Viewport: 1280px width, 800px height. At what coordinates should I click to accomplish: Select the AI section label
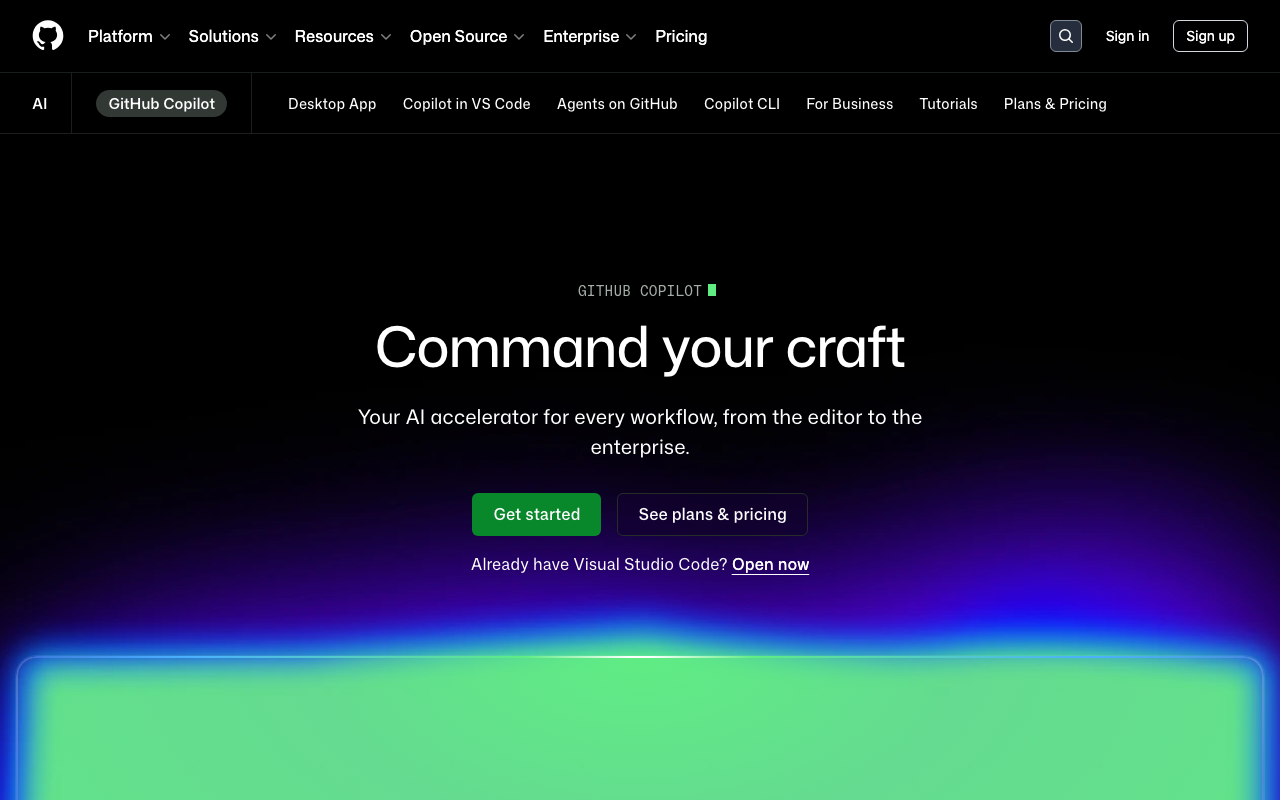coord(40,104)
